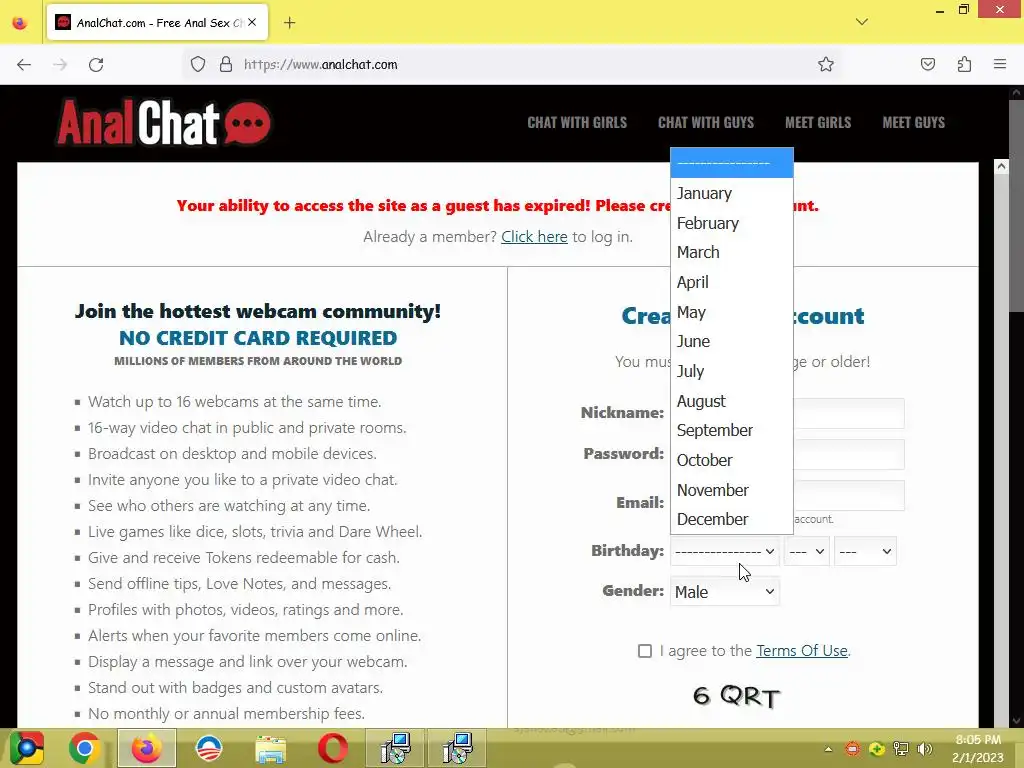Viewport: 1024px width, 768px height.
Task: Choose March in the month list
Action: 731,253
